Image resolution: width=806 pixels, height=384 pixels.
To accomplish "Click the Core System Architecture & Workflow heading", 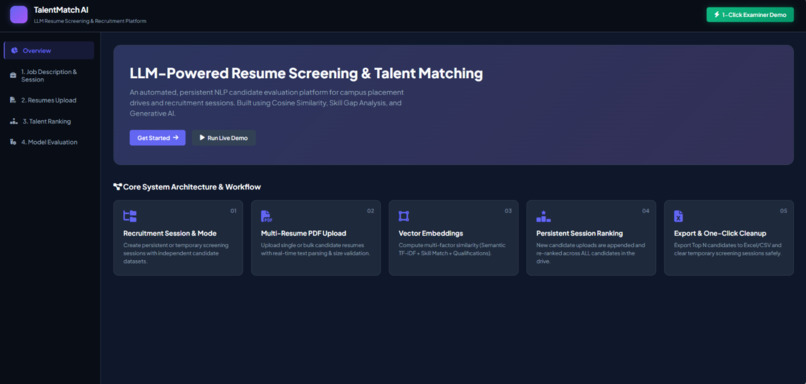I will (x=192, y=187).
